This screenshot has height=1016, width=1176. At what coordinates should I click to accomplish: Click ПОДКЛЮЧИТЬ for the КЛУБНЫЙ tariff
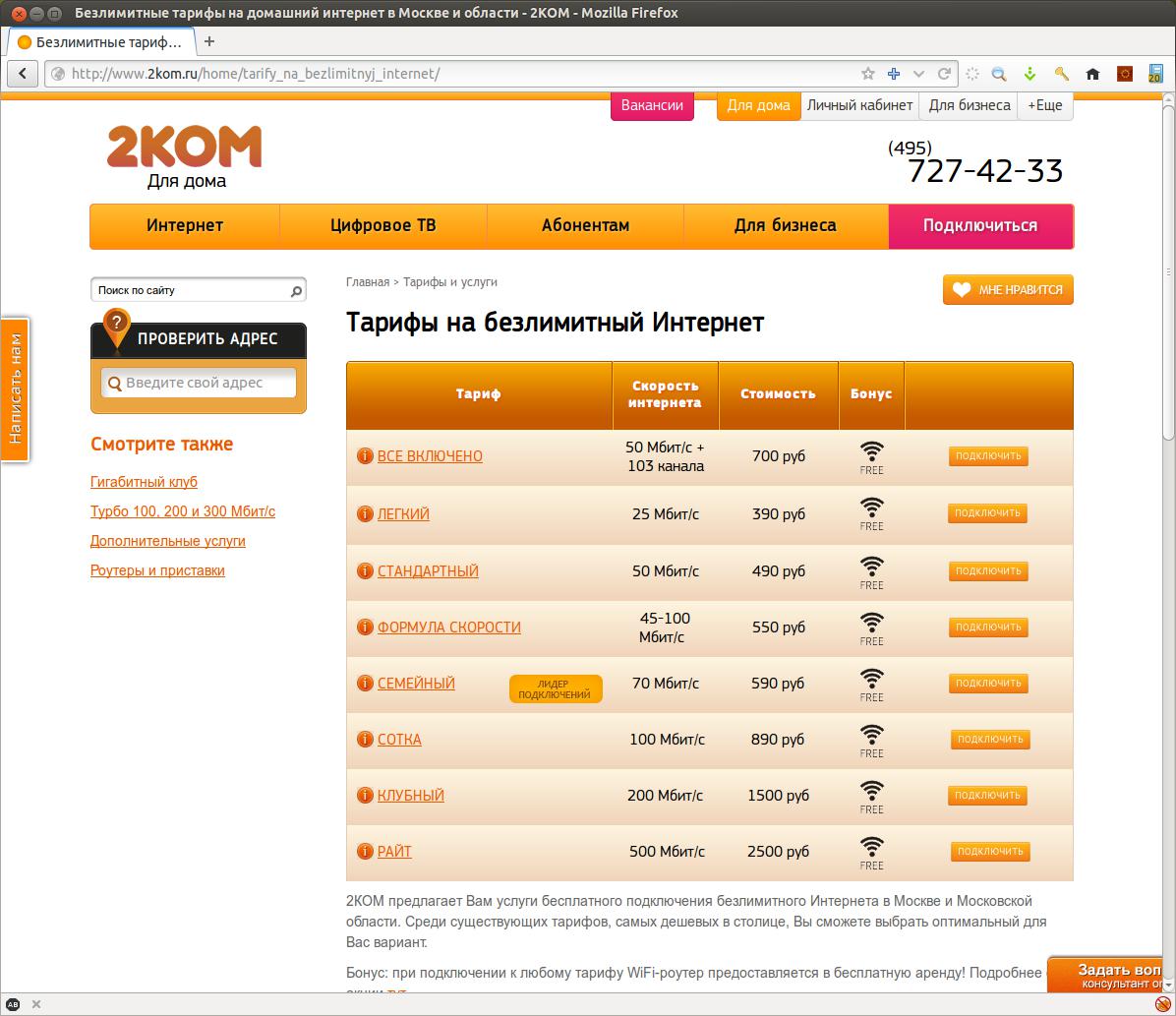click(x=988, y=796)
